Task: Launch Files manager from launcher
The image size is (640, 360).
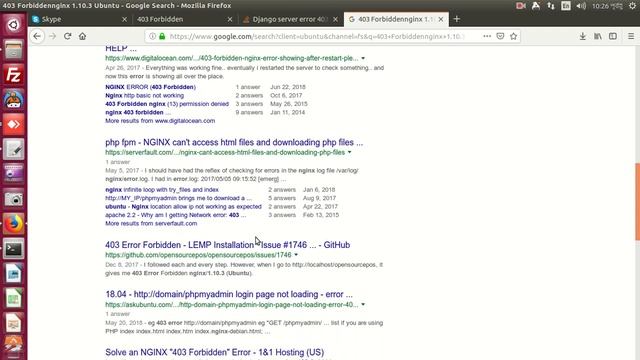Action: (x=13, y=50)
